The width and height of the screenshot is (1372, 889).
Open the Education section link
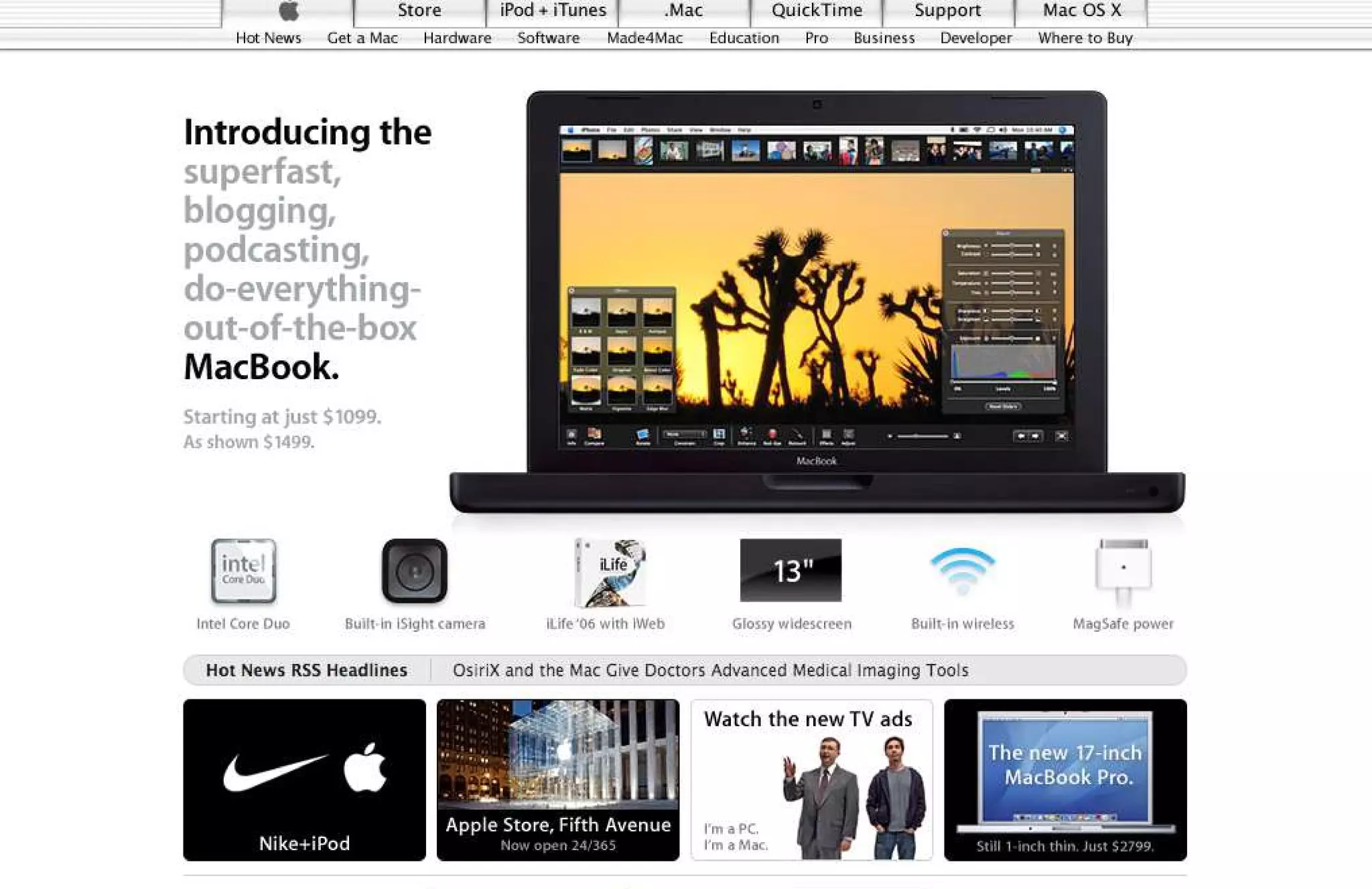tap(744, 38)
